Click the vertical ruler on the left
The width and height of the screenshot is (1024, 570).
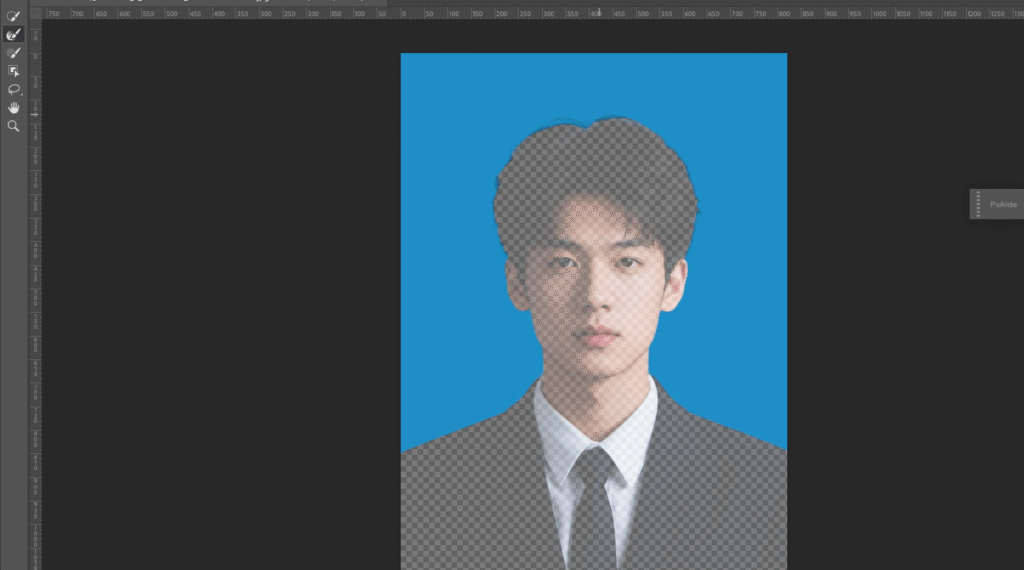coord(35,300)
